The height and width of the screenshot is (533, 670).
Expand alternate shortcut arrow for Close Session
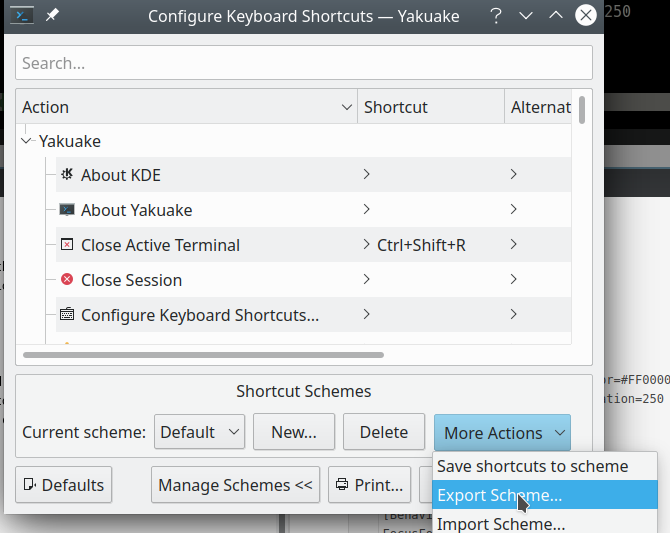coord(513,279)
